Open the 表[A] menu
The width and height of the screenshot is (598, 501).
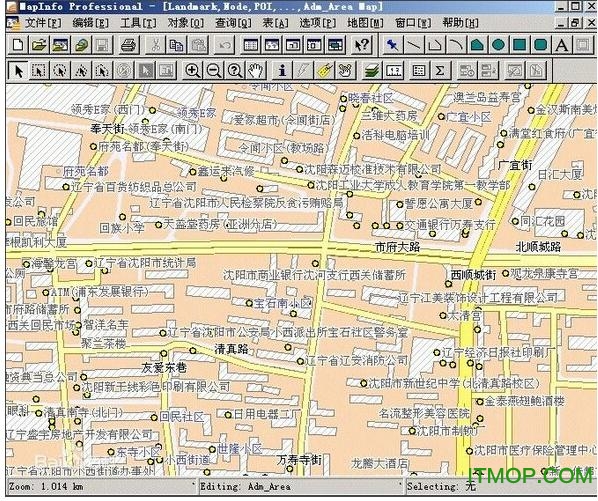coord(275,23)
